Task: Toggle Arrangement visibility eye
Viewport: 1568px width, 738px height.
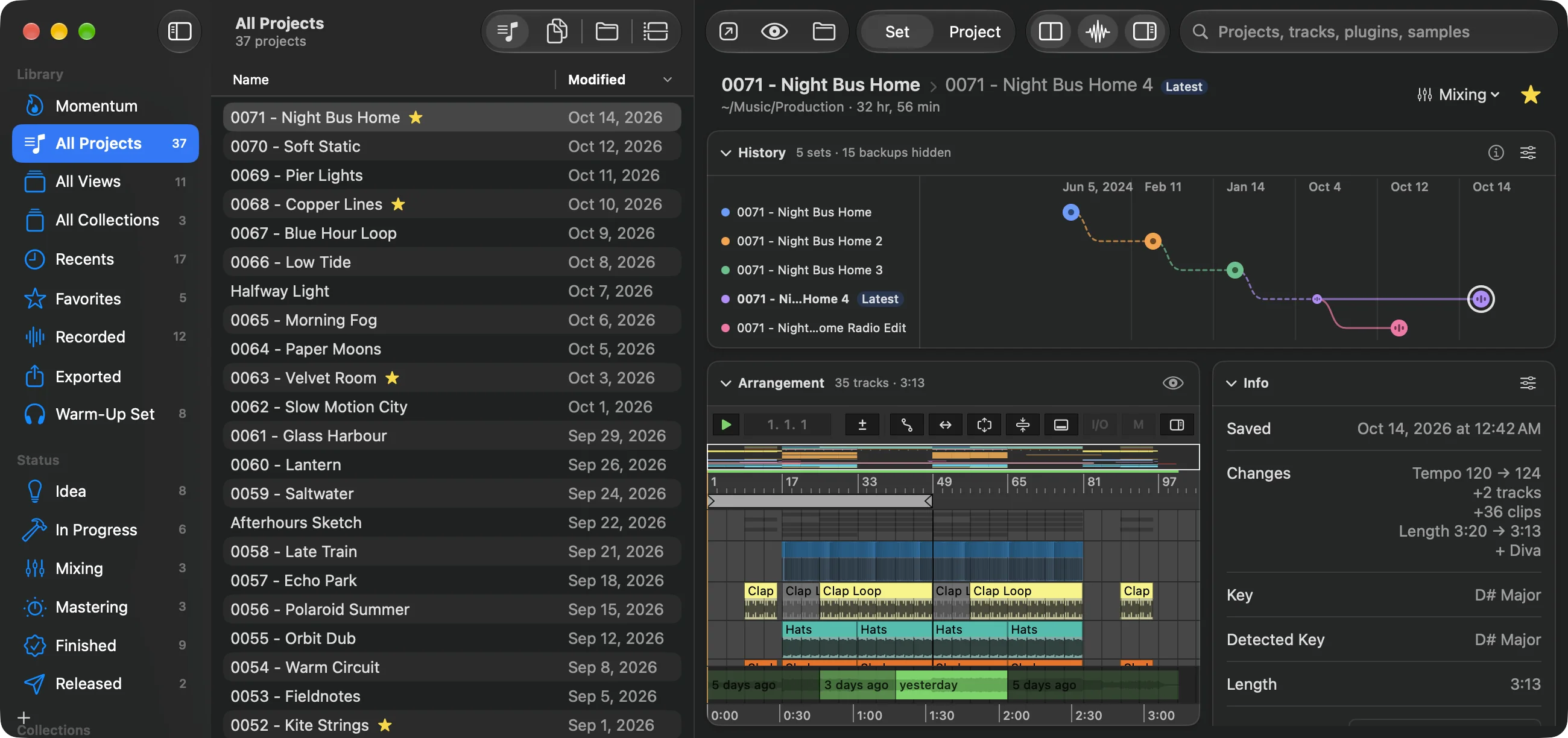Action: click(x=1172, y=383)
